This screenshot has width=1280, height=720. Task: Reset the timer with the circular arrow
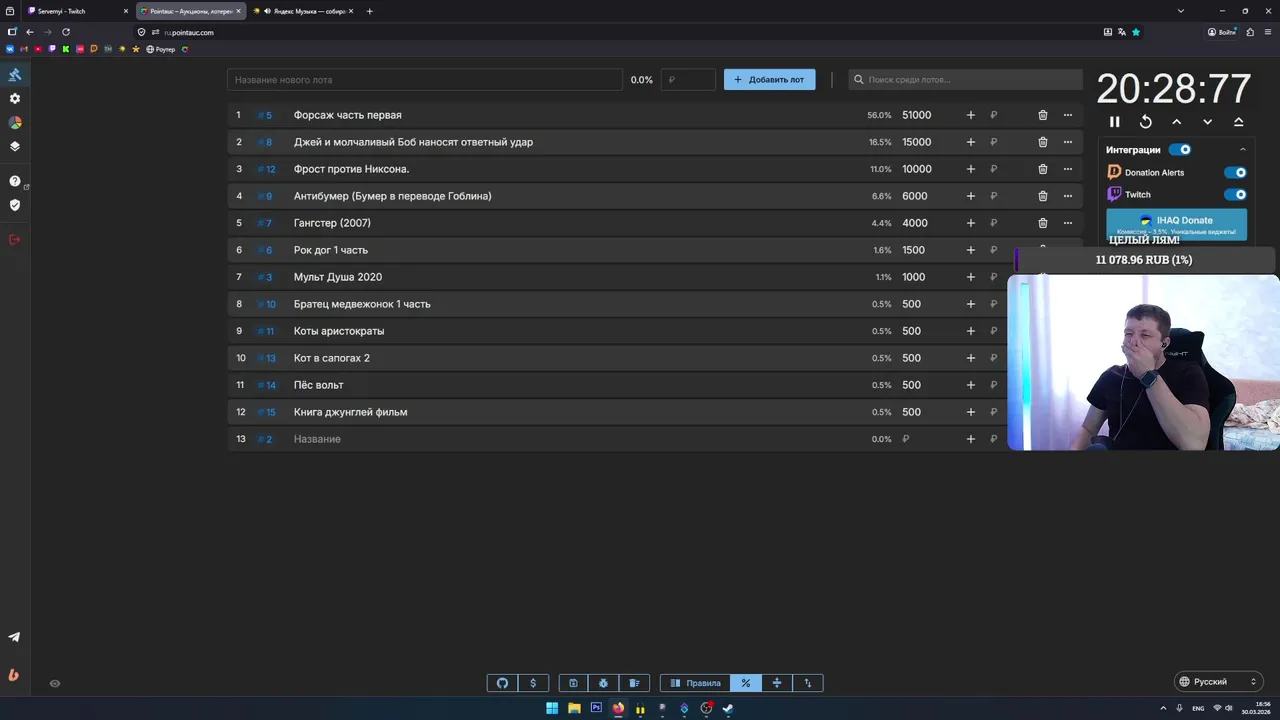(1146, 122)
